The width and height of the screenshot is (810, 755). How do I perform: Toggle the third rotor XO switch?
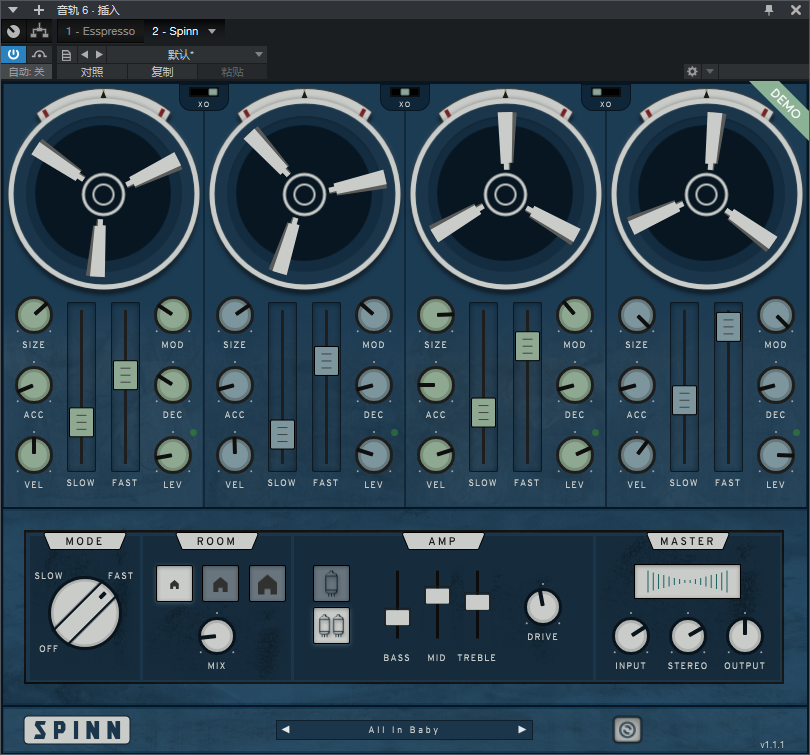pyautogui.click(x=606, y=92)
